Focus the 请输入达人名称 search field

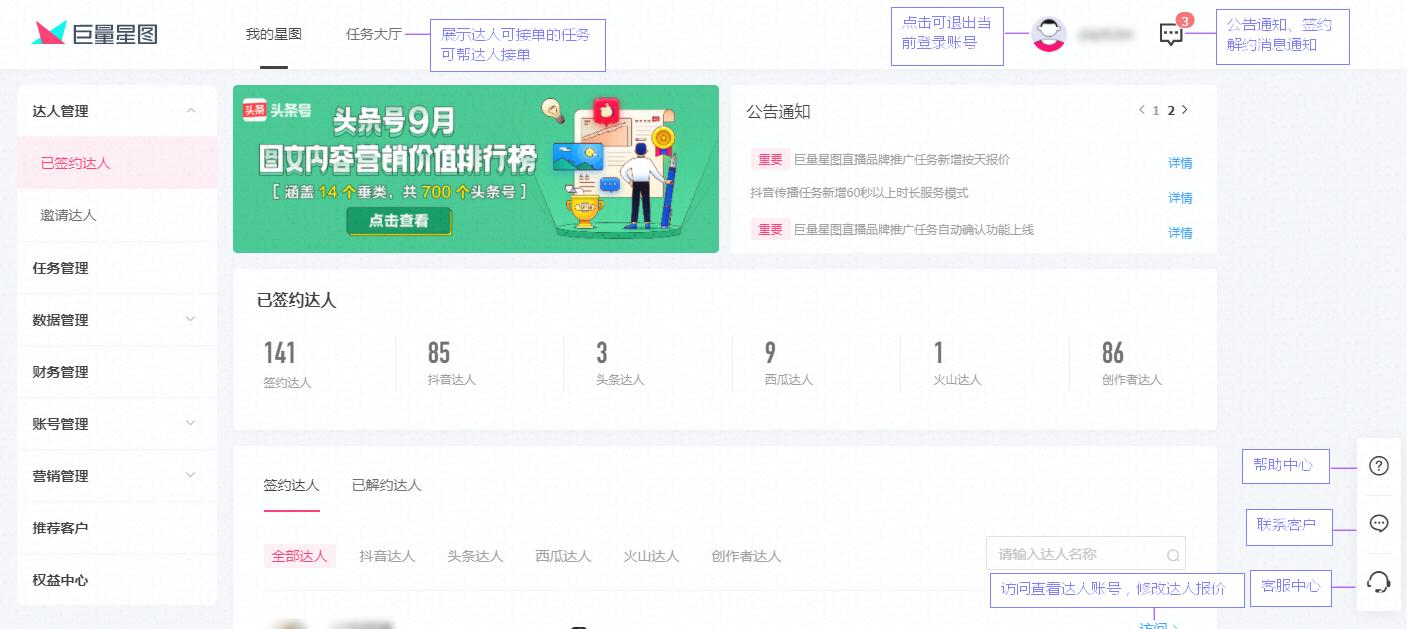click(x=1086, y=554)
